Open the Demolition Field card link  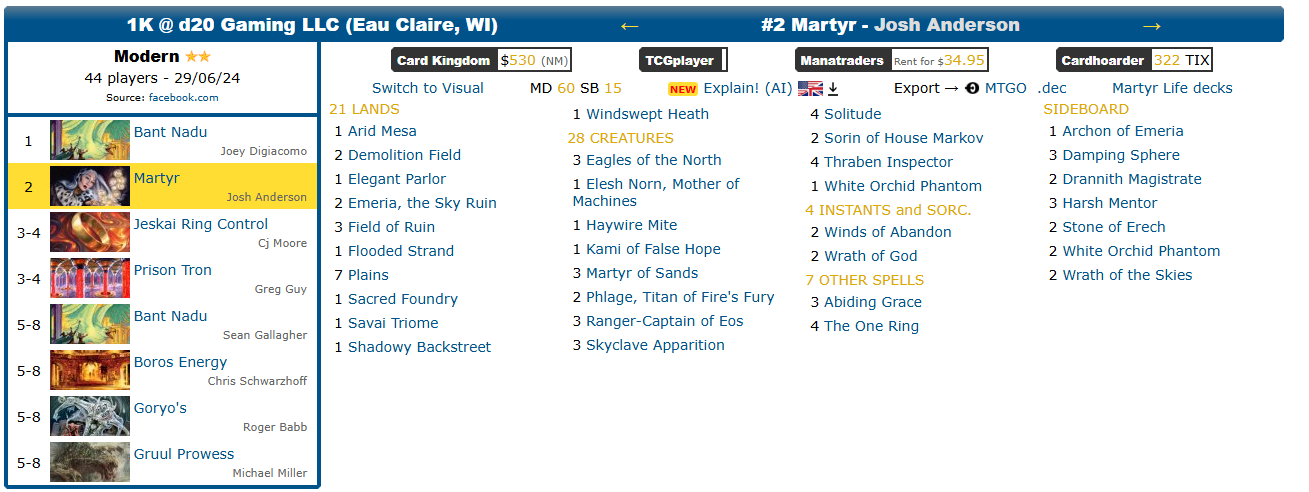click(x=404, y=155)
